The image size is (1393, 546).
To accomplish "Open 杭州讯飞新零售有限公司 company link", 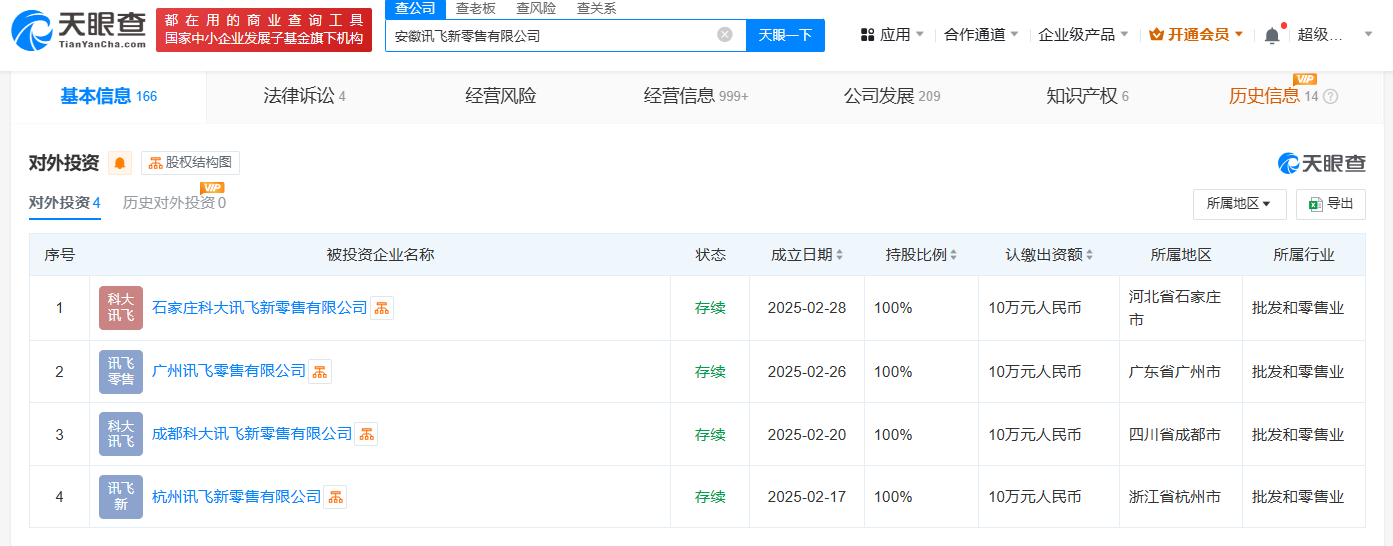I will coord(237,497).
